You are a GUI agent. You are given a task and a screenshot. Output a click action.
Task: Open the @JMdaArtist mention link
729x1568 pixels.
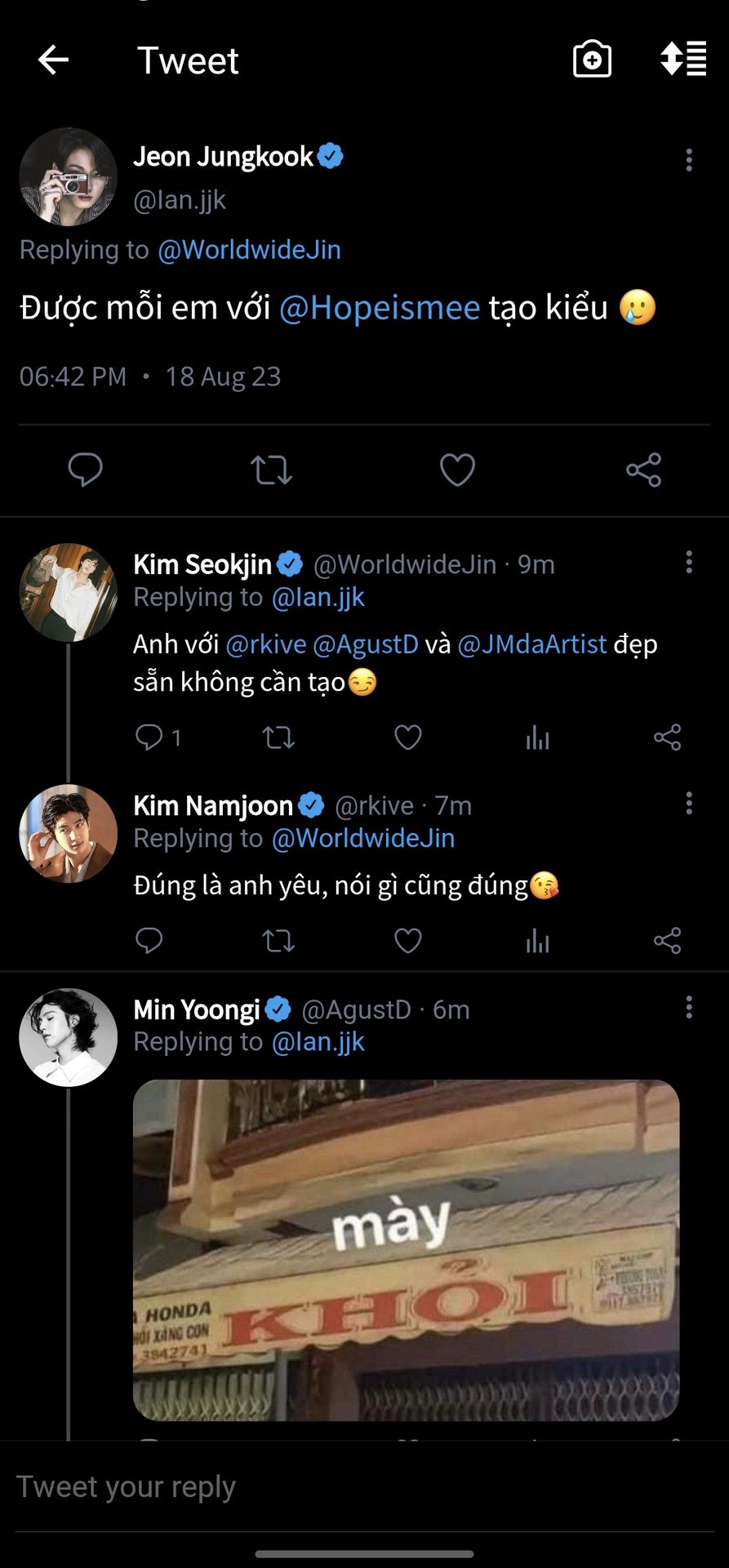[x=532, y=644]
